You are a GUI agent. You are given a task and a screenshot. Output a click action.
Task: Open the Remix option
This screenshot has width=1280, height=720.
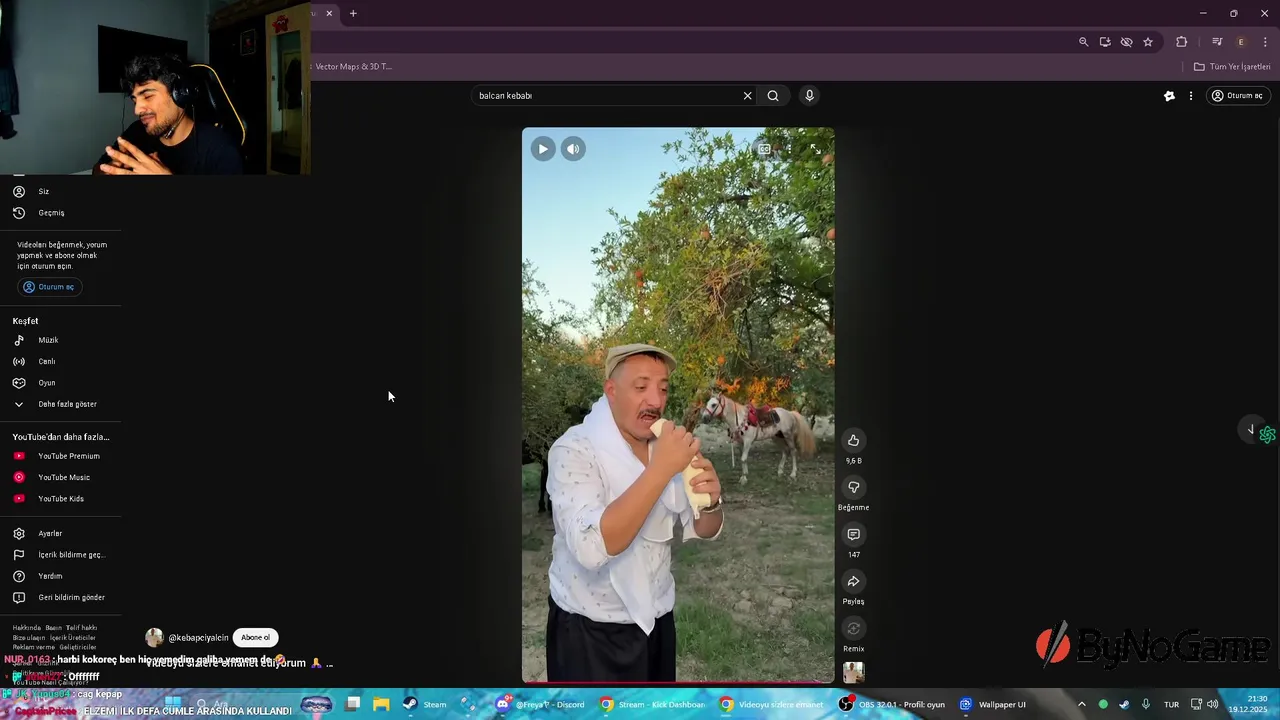click(853, 628)
